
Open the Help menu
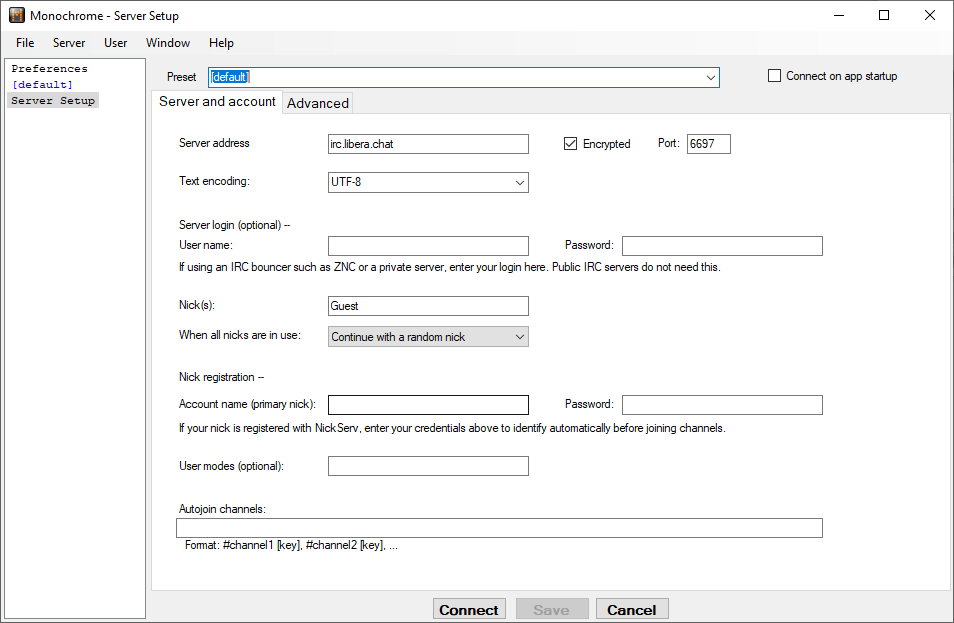[221, 43]
